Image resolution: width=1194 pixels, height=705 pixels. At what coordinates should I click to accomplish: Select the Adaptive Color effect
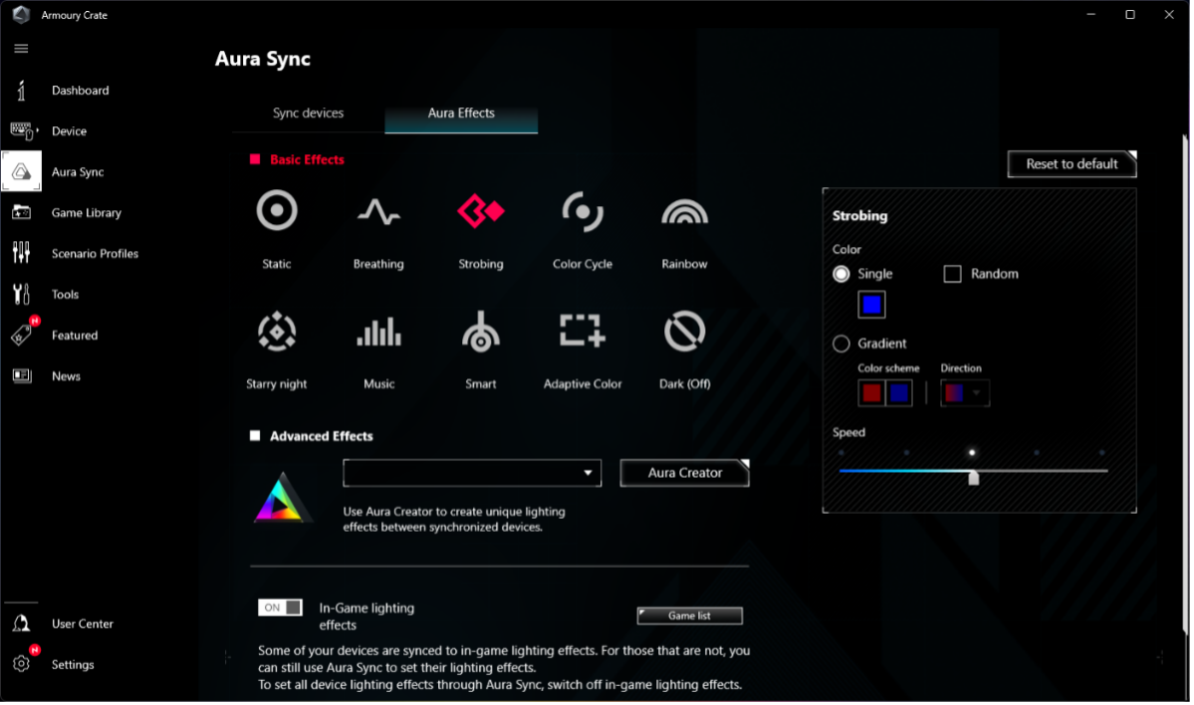[582, 332]
